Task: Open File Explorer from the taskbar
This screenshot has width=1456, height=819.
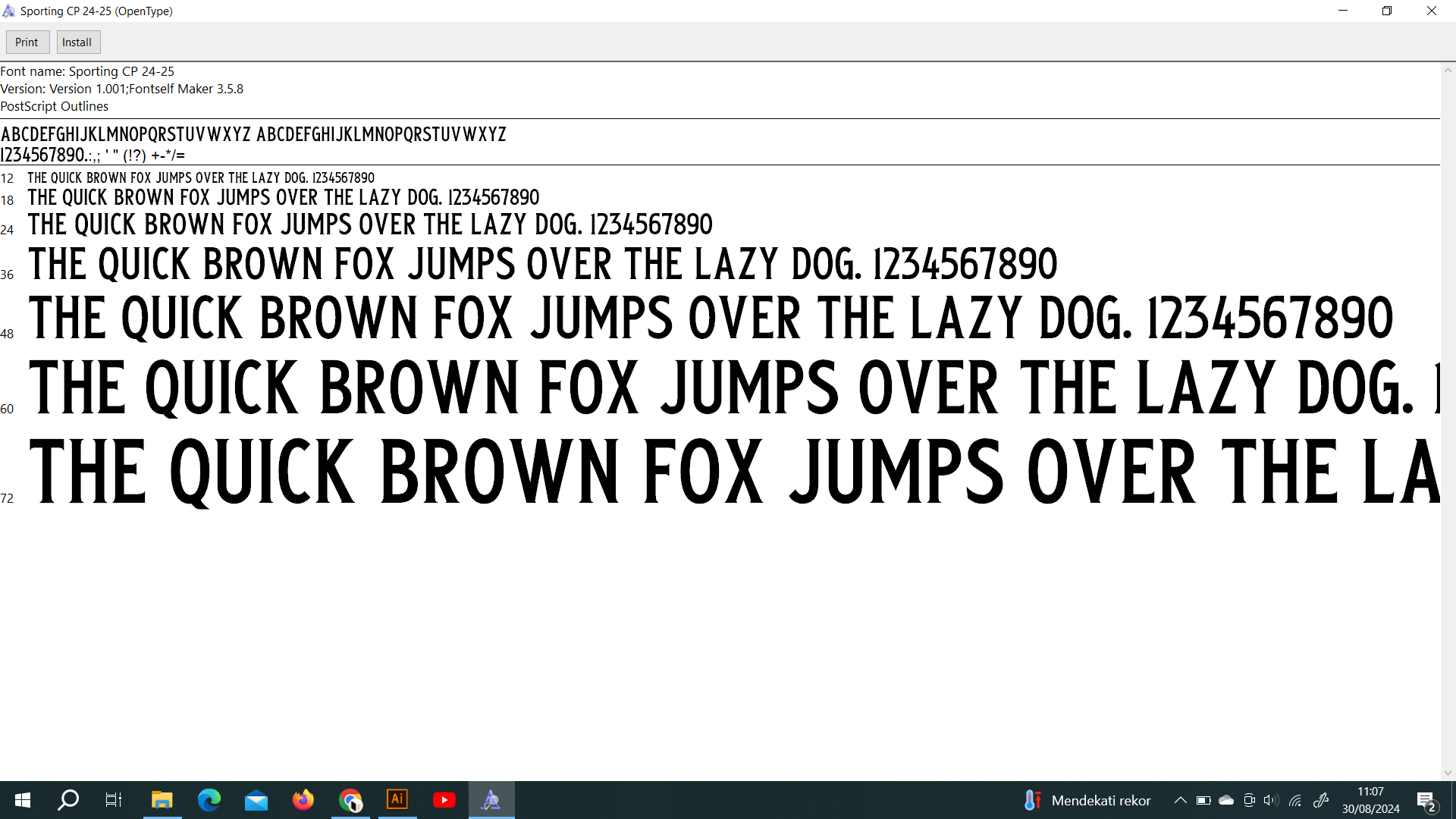Action: click(162, 800)
